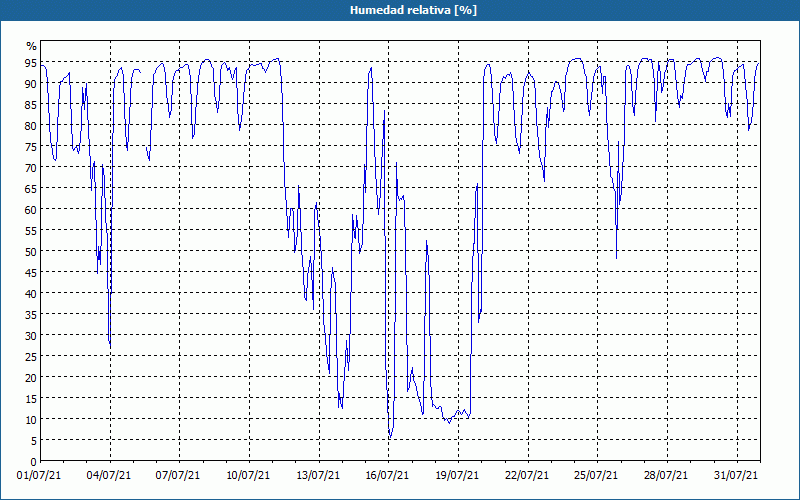Select the 60 y-axis value label
Viewport: 800px width, 500px height.
tap(31, 210)
